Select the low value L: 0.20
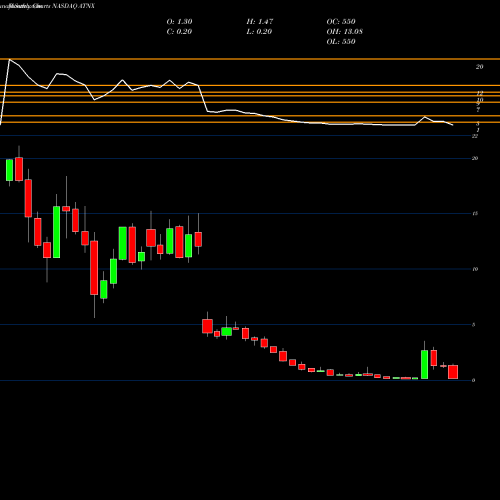500x500 pixels. coord(259,31)
